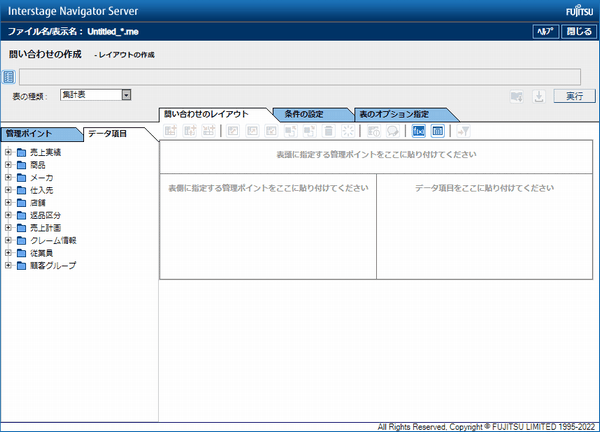Viewport: 600px width, 432px height.
Task: Click the box icon with double-headed diagonal arrow
Action: (x=233, y=131)
